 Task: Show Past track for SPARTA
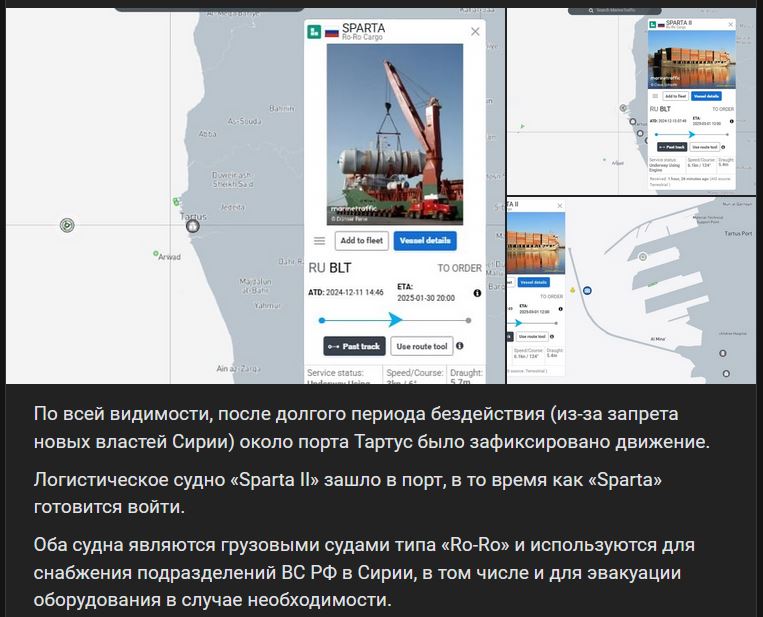pos(354,346)
